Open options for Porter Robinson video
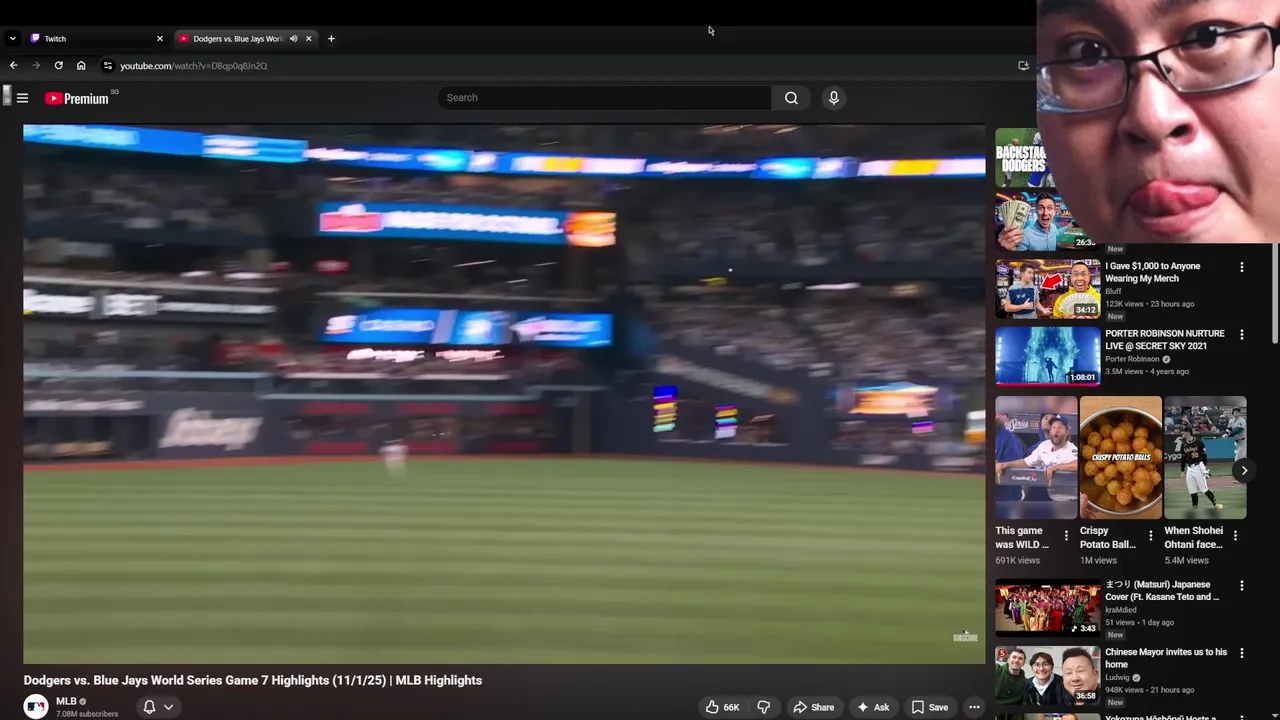Screen dimensions: 1280x720 click(1242, 335)
